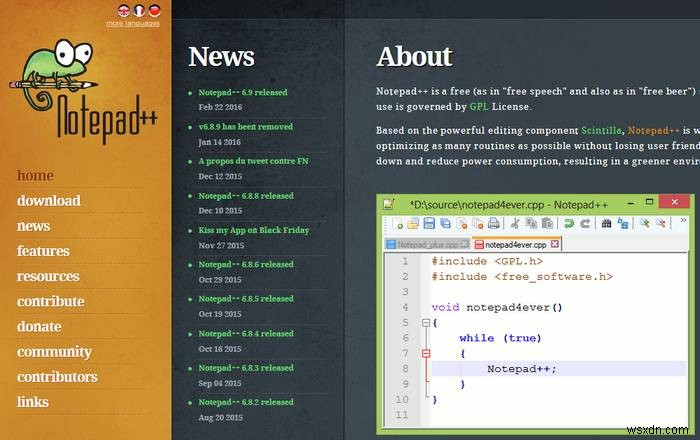The width and height of the screenshot is (700, 440).
Task: Click the New file icon in Notepad++ toolbar
Action: tap(397, 223)
